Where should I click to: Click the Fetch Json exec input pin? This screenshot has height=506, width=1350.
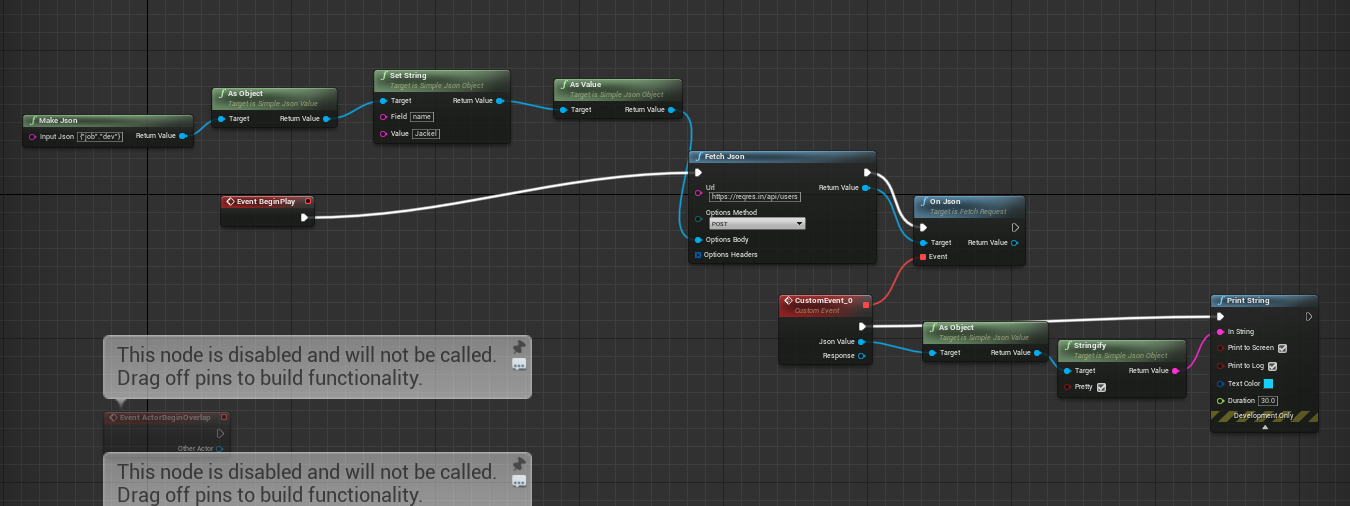(699, 172)
